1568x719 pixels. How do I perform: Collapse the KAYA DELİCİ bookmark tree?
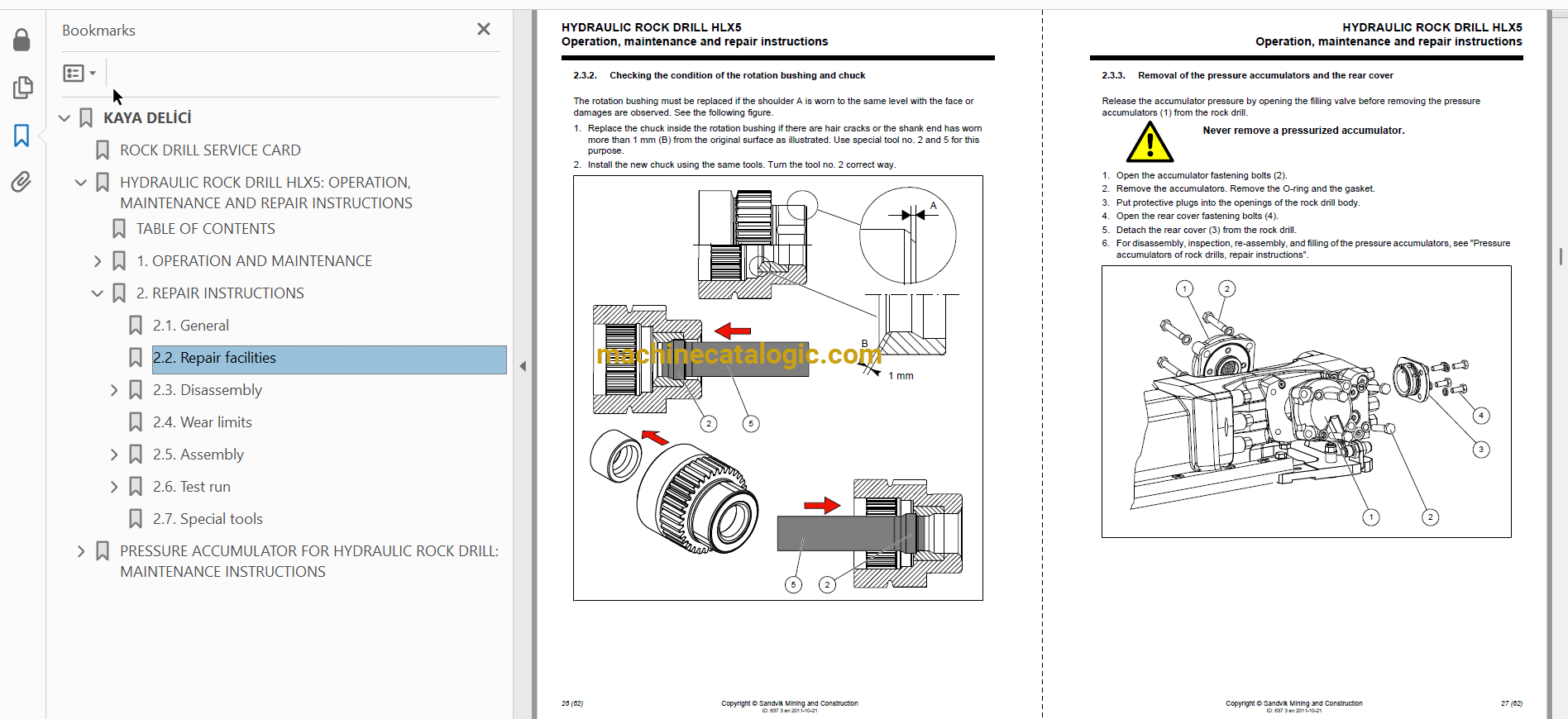(x=65, y=118)
